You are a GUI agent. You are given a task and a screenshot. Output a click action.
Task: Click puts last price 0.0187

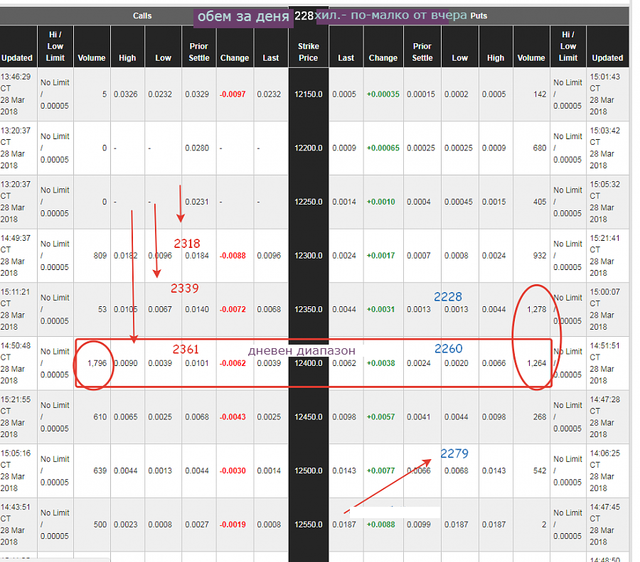coord(344,524)
